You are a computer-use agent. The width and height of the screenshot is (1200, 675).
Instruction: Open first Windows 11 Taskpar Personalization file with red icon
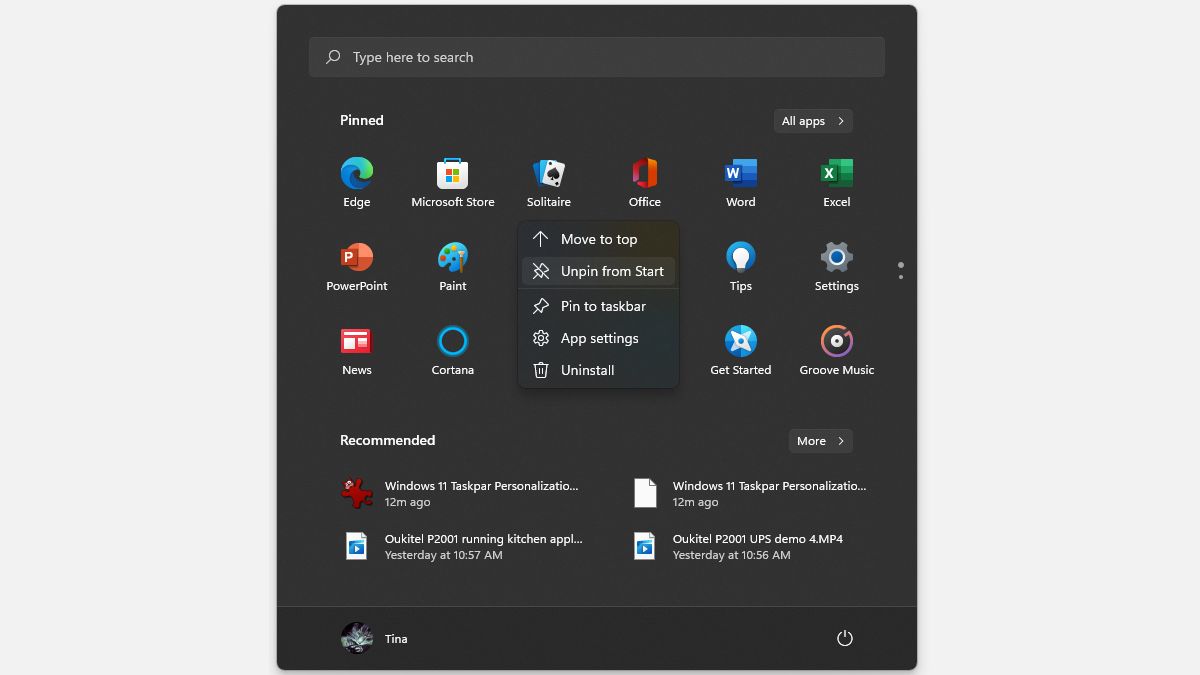pos(460,493)
